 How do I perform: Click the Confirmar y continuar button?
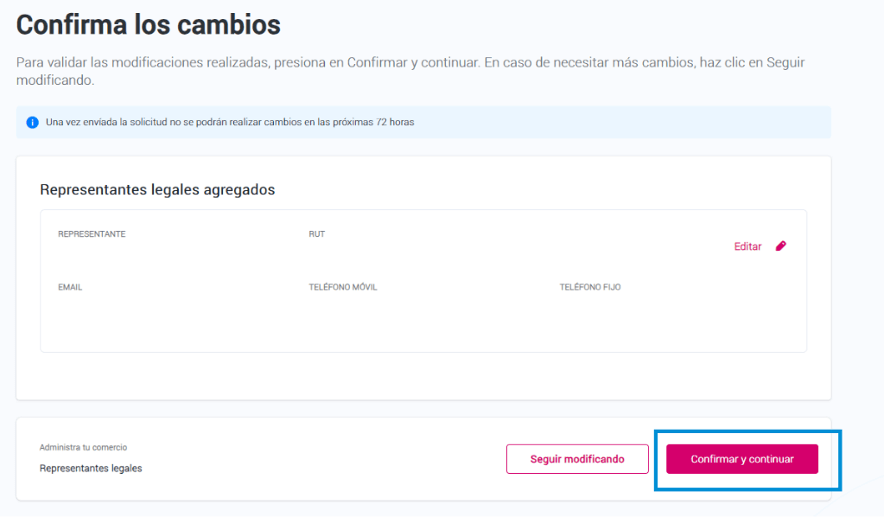pos(742,459)
